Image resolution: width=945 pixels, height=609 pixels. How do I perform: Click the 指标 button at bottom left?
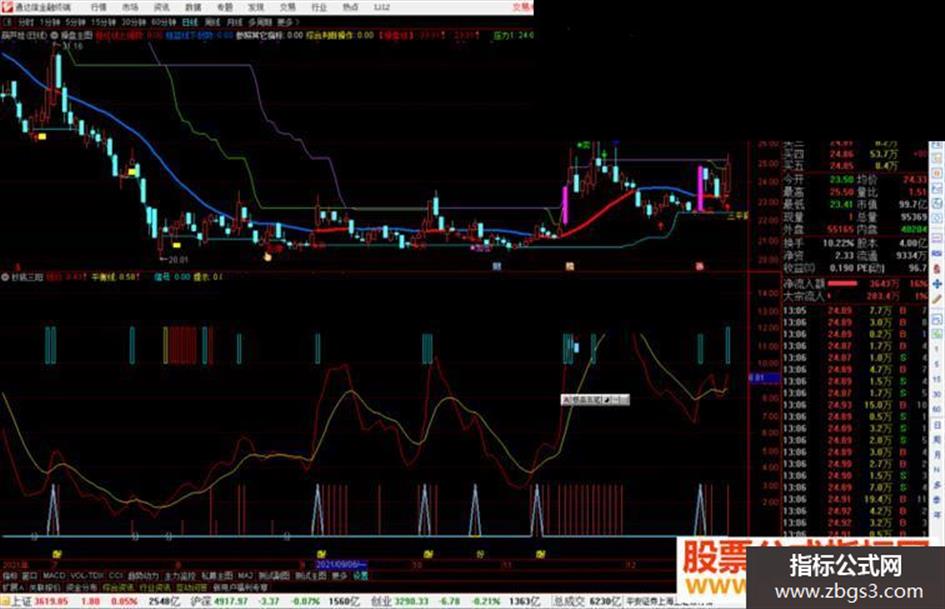pyautogui.click(x=10, y=576)
